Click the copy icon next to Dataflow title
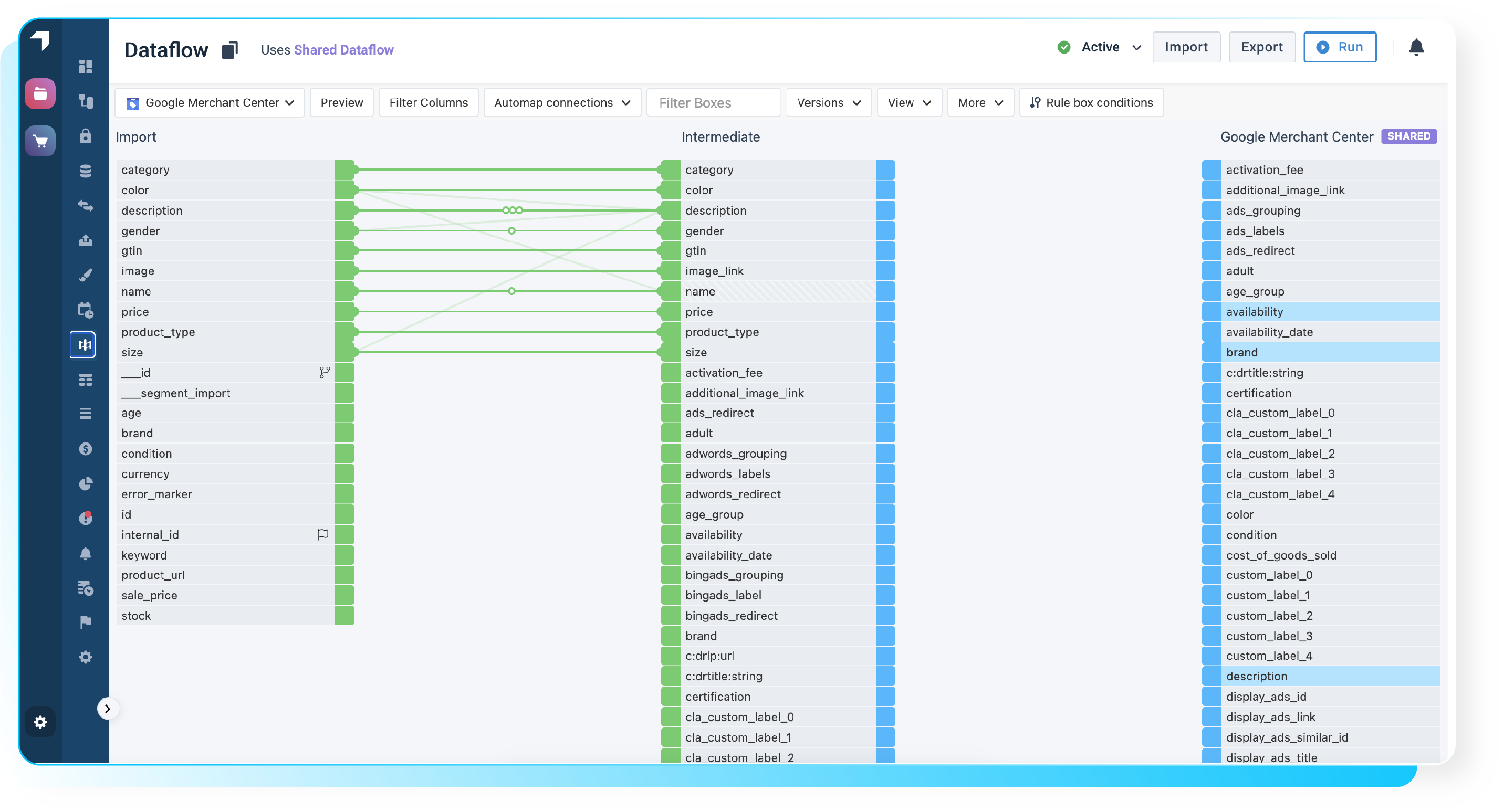 click(x=230, y=50)
